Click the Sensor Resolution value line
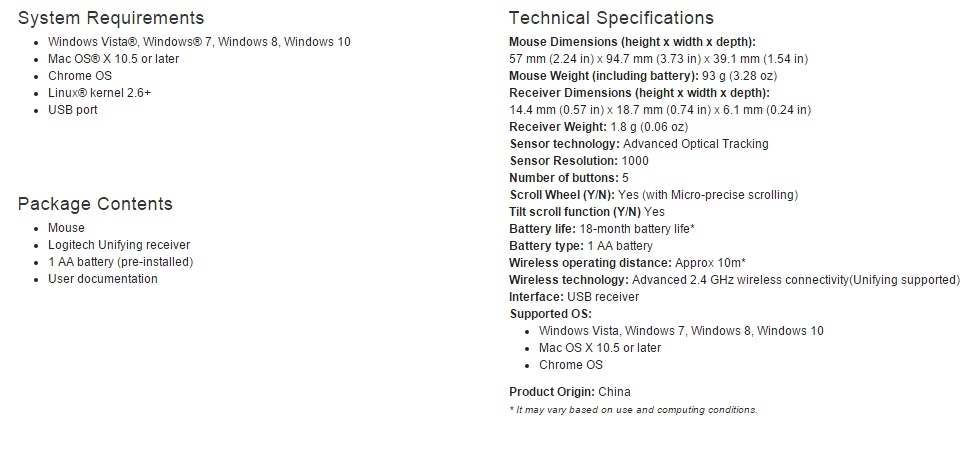Viewport: 979px width, 454px height. tap(579, 161)
